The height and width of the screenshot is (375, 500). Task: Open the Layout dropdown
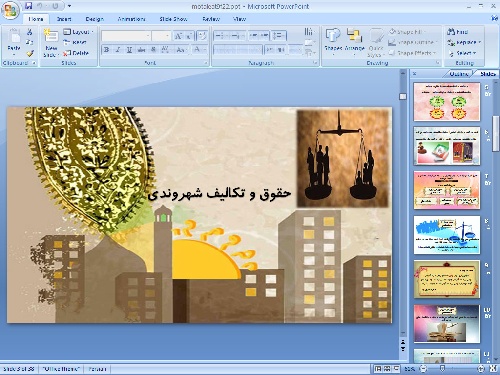tap(79, 32)
